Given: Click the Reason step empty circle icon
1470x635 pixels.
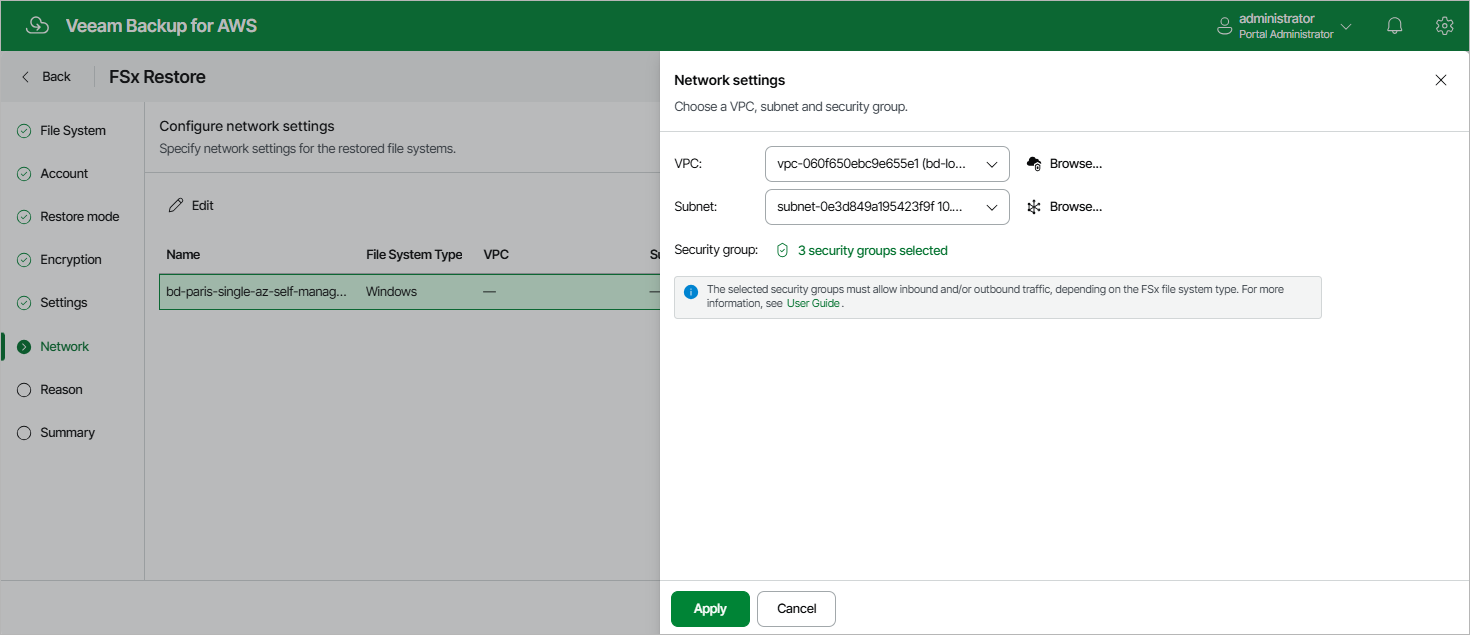Looking at the screenshot, I should [x=24, y=390].
